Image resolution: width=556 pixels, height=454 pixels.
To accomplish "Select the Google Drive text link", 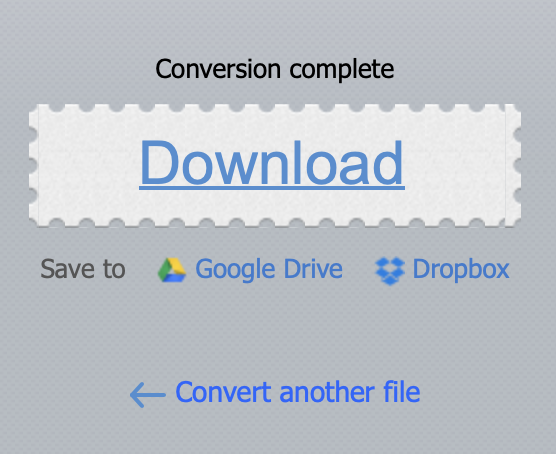I will (x=269, y=269).
